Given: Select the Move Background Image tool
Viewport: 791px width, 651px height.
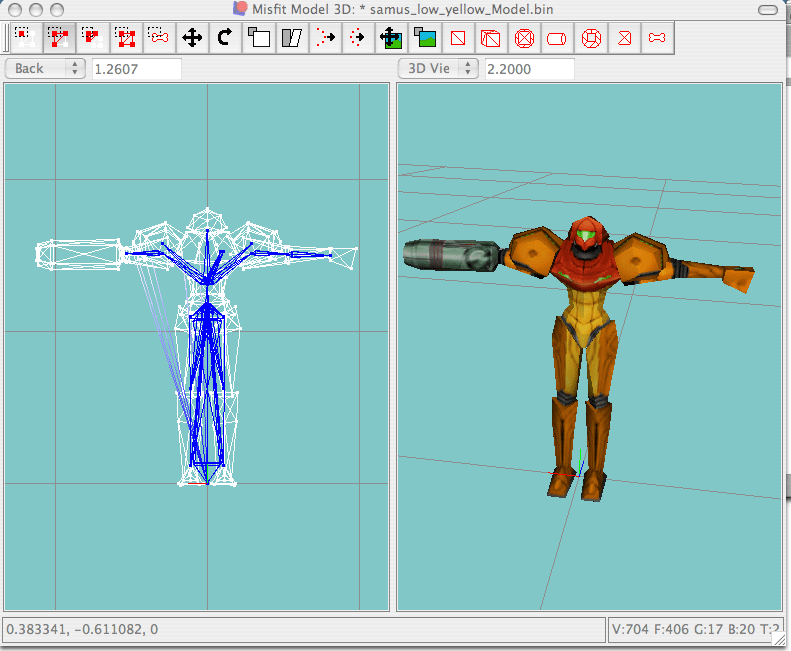Looking at the screenshot, I should pyautogui.click(x=391, y=37).
